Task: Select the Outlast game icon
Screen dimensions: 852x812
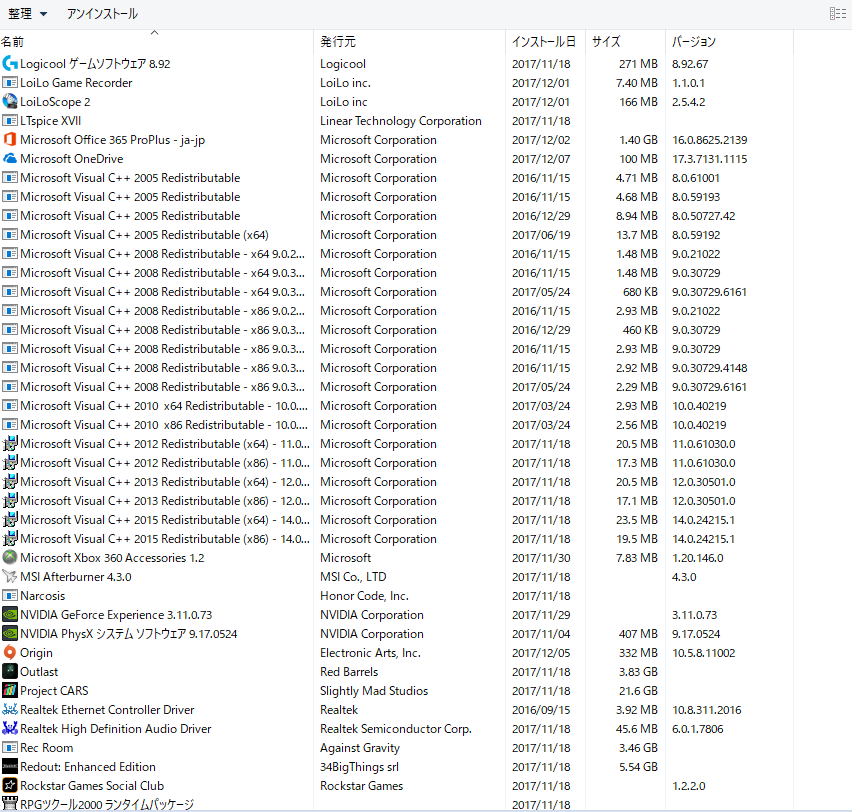Action: coord(10,672)
